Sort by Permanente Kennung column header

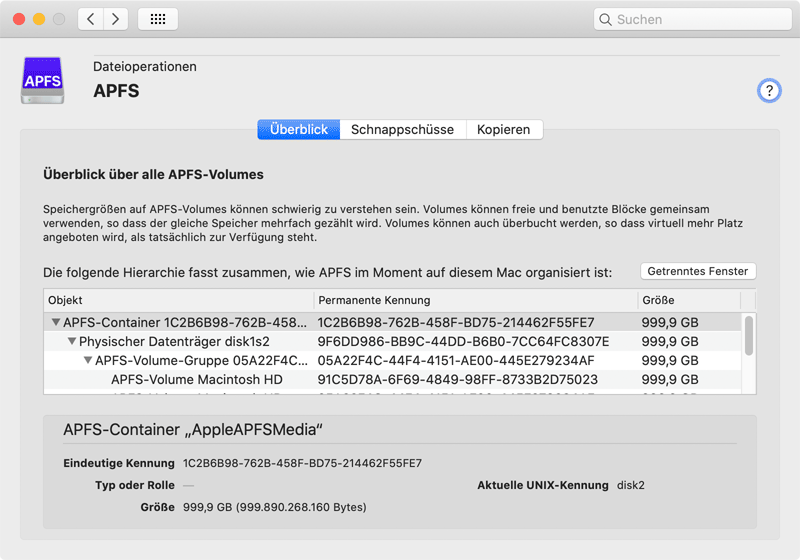(476, 300)
